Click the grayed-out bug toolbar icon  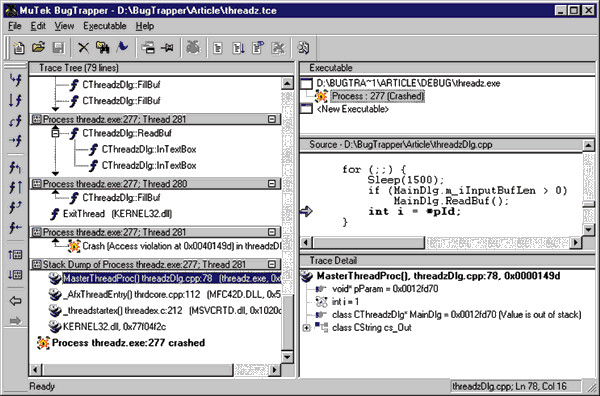[x=193, y=48]
